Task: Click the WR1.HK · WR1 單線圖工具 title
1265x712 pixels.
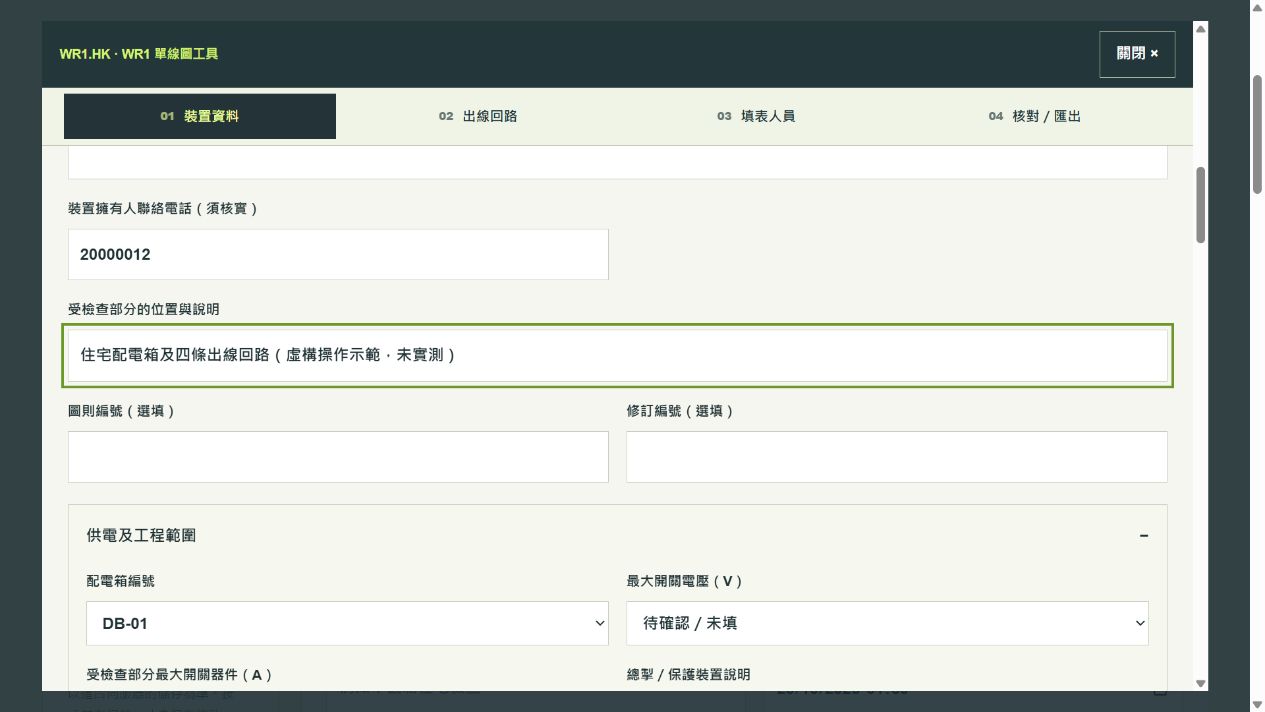Action: point(139,54)
